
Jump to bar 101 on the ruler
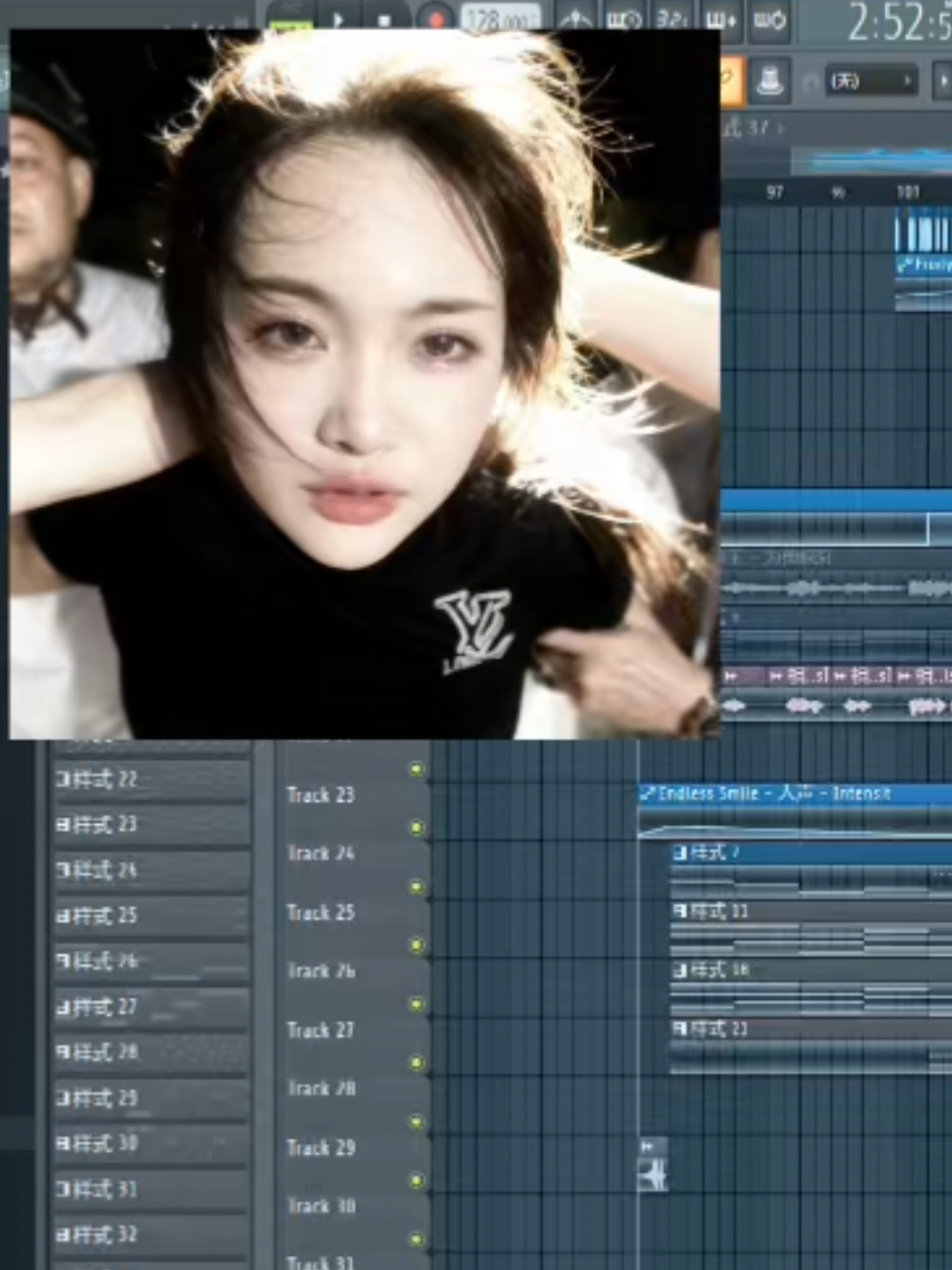point(908,192)
